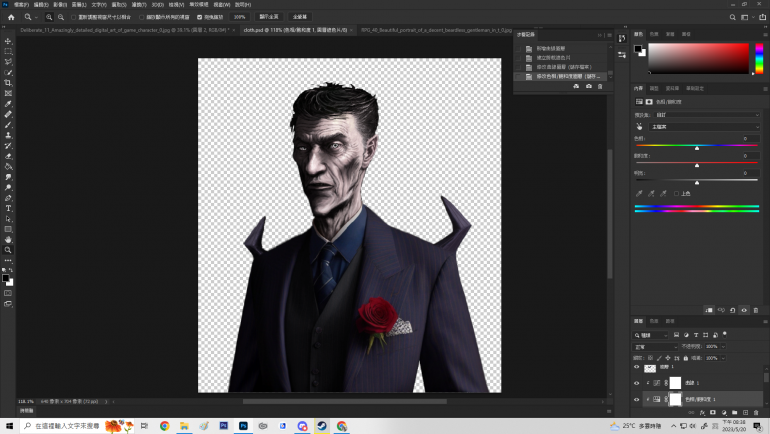Click the create new layer icon

[x=745, y=411]
